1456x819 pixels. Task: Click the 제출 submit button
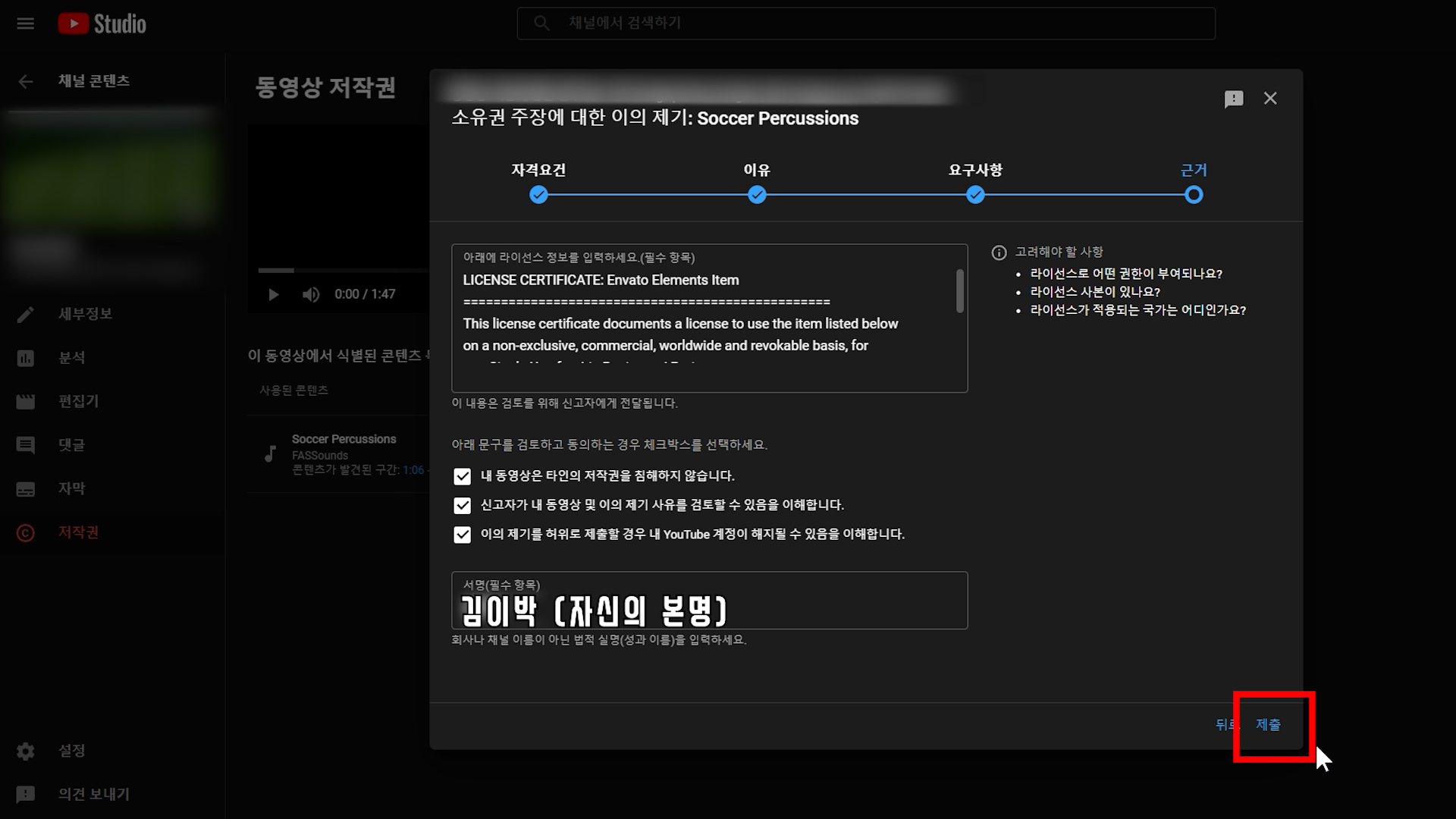(1268, 725)
